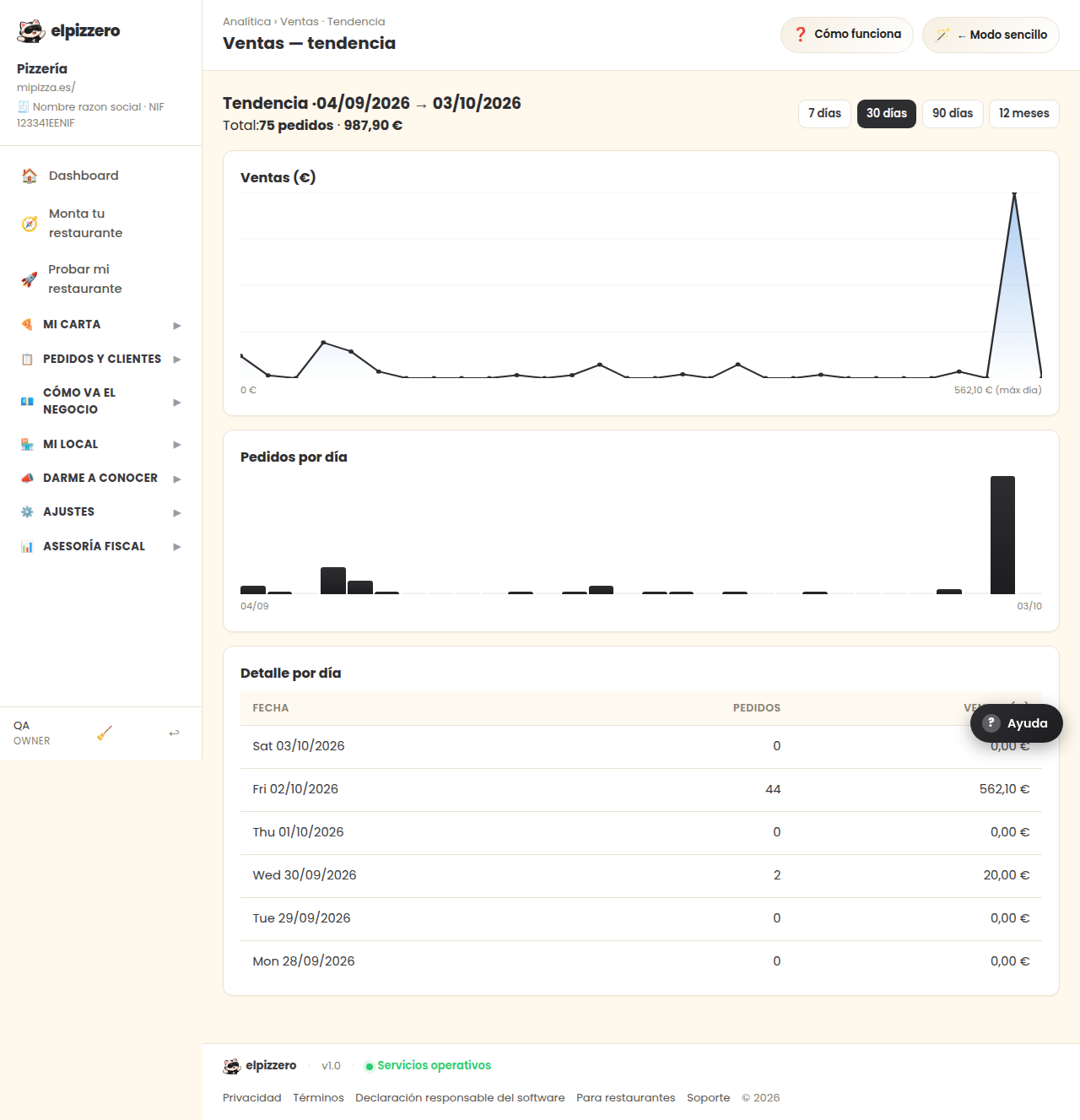Open the Términos footer link
Viewport: 1080px width, 1120px height.
pos(318,1098)
